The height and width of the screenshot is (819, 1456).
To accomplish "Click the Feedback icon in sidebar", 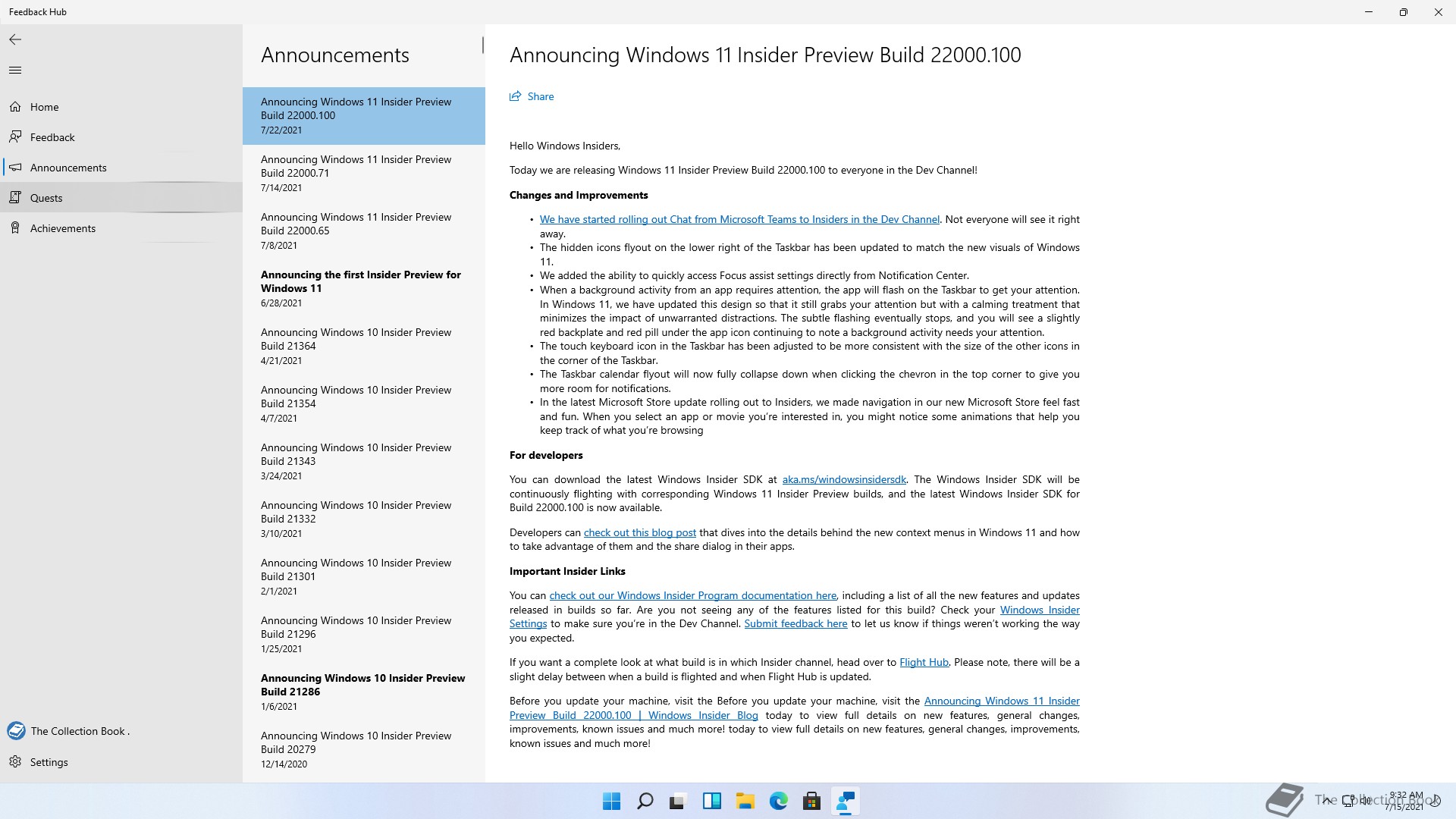I will tap(15, 137).
